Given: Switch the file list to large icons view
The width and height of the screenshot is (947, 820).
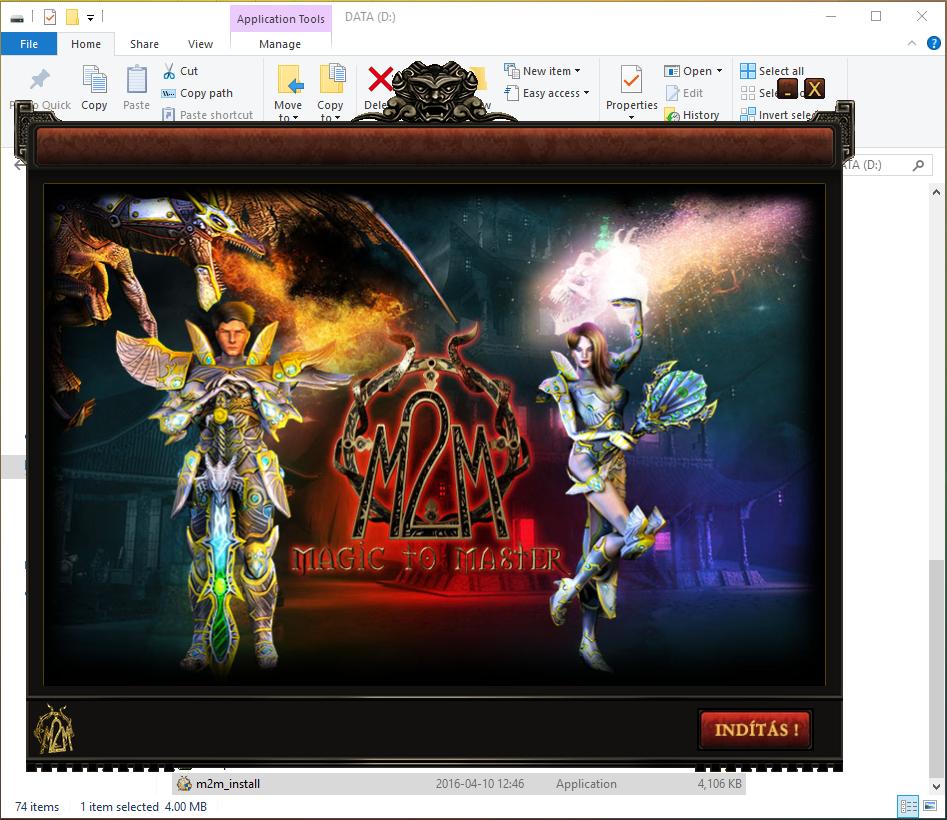Looking at the screenshot, I should tap(930, 806).
